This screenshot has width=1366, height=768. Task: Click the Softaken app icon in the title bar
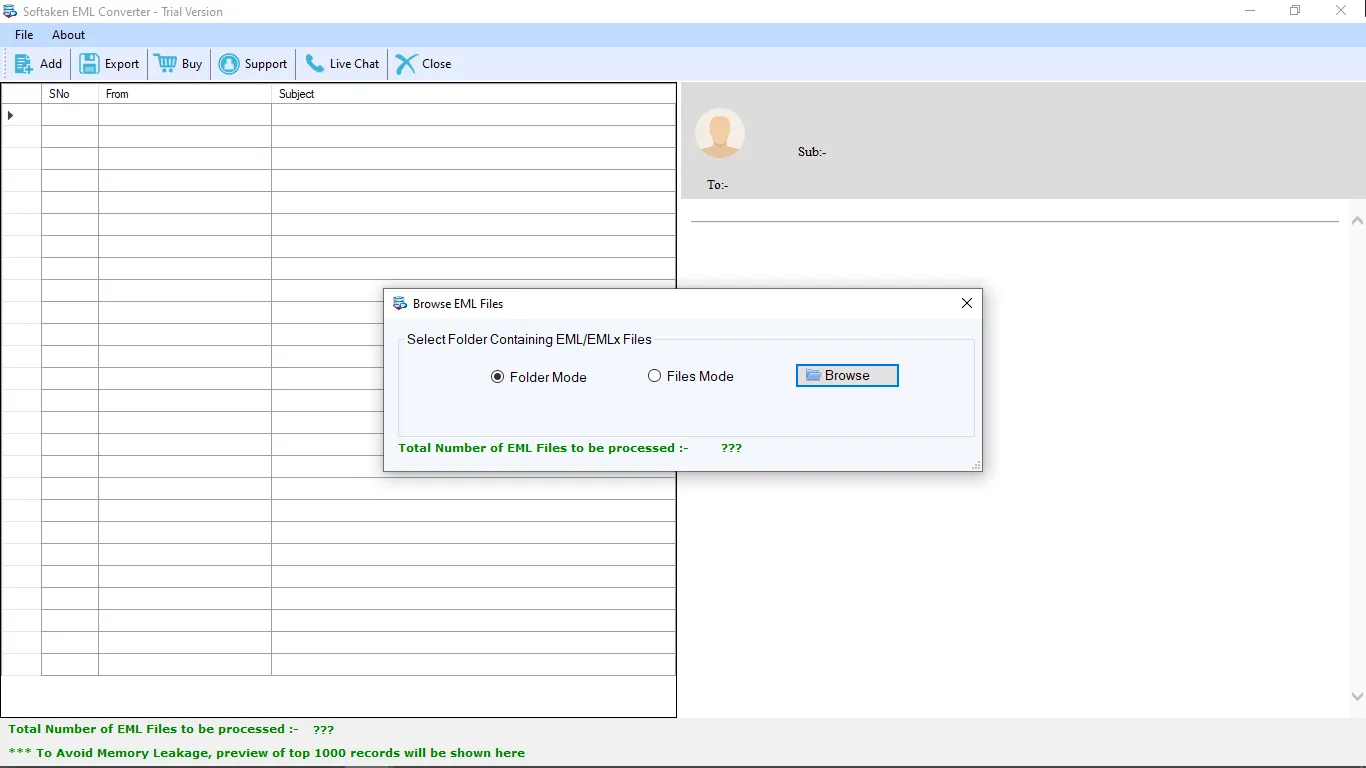click(10, 11)
